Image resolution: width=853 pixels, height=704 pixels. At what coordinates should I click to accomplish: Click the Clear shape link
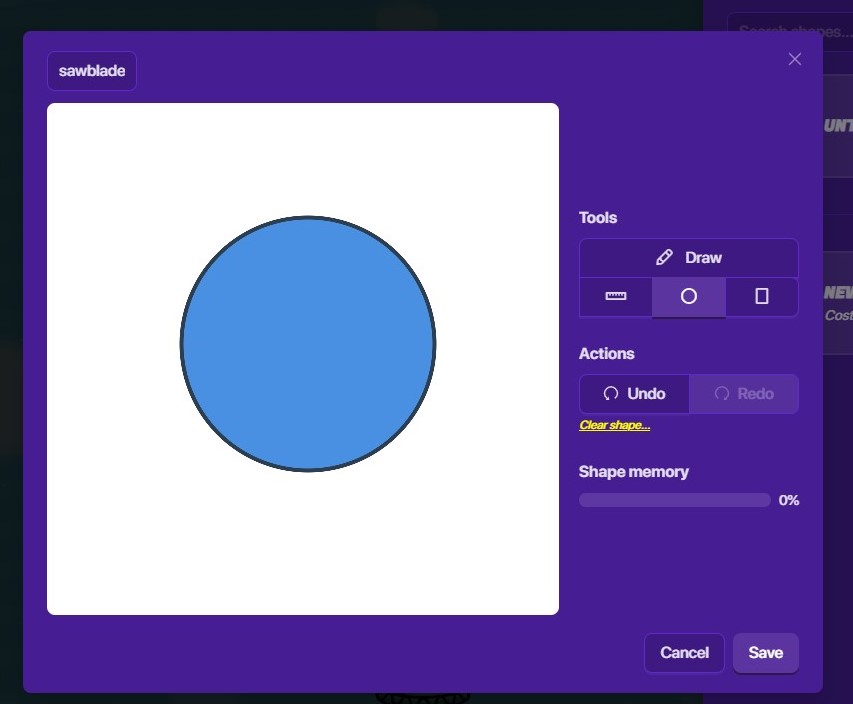614,425
